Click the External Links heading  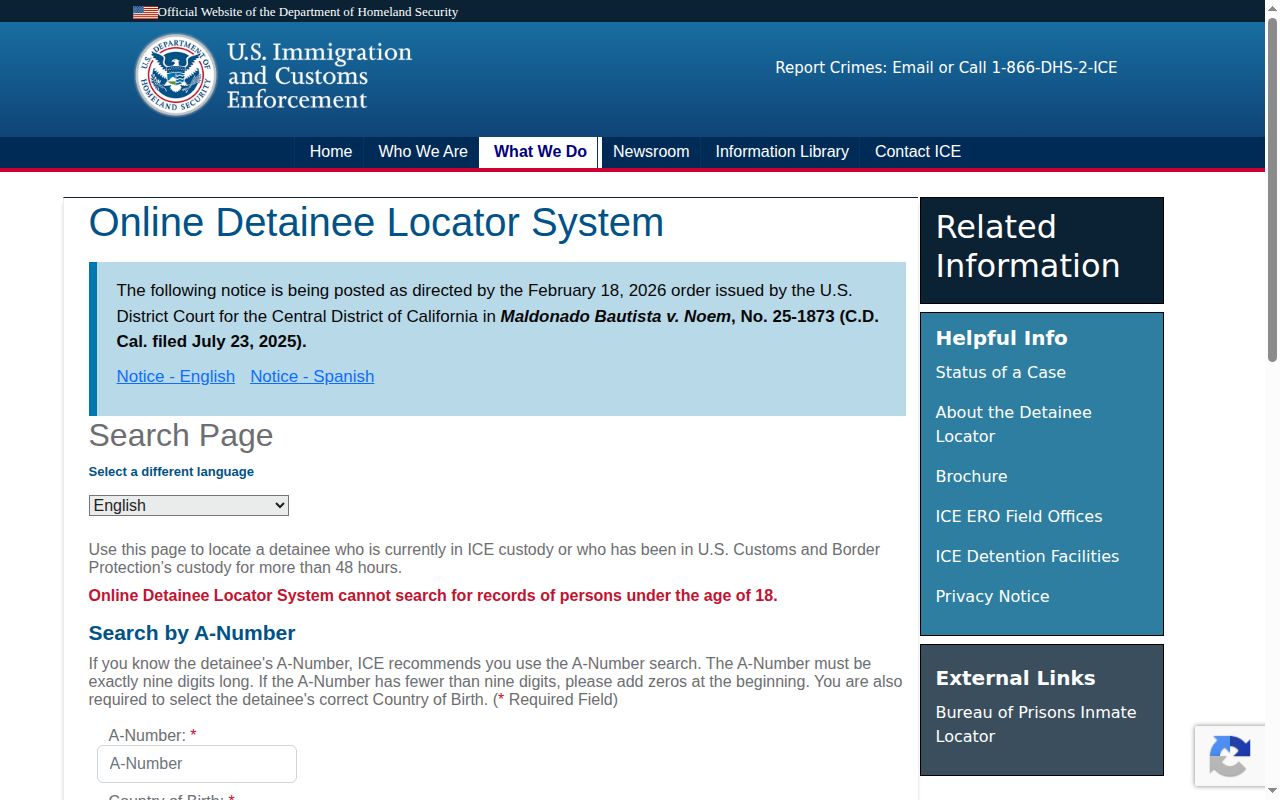click(x=1016, y=678)
